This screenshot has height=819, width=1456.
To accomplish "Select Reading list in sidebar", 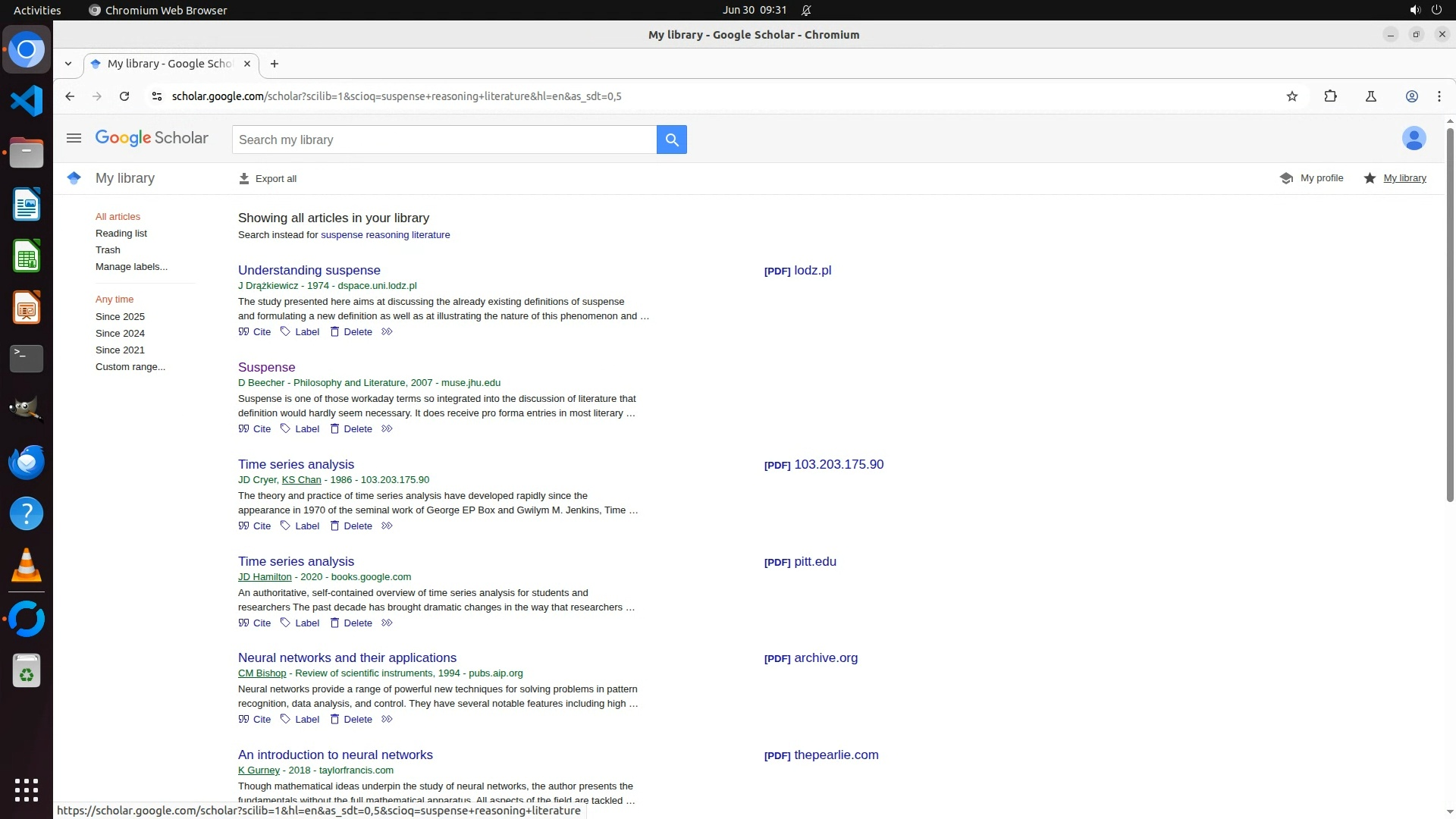I will (121, 234).
